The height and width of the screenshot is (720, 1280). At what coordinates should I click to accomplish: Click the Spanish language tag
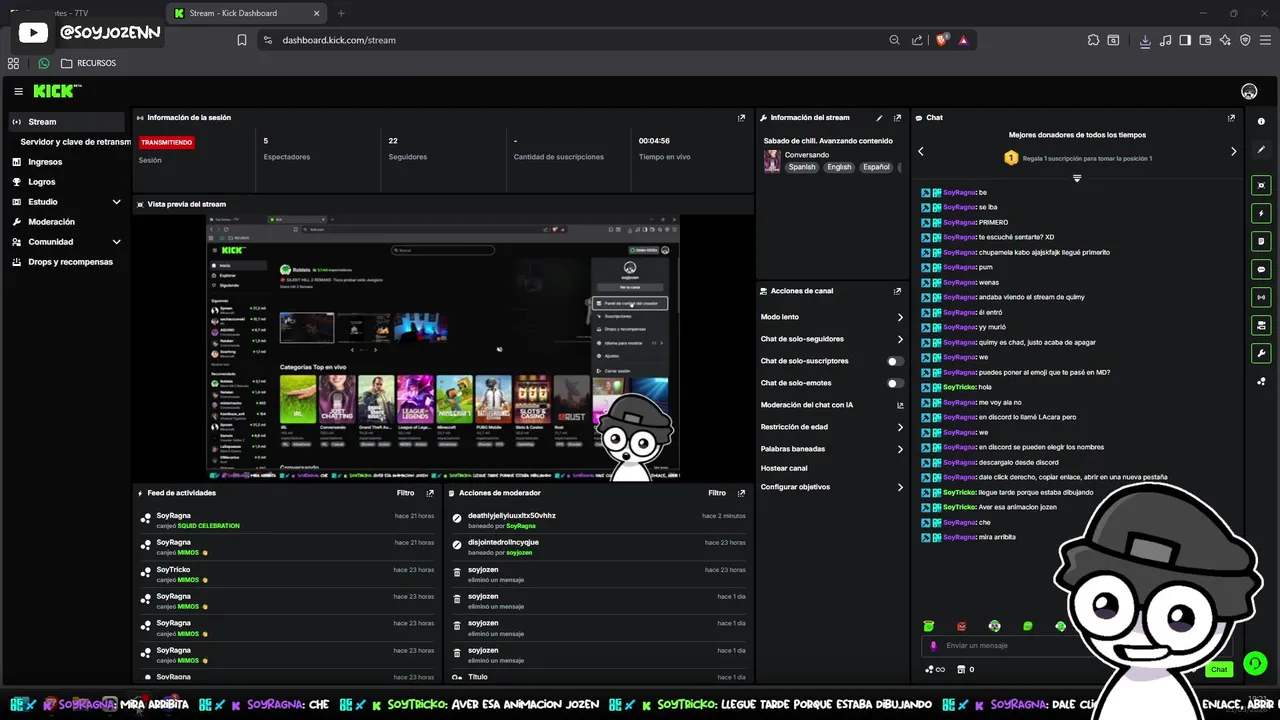[802, 167]
